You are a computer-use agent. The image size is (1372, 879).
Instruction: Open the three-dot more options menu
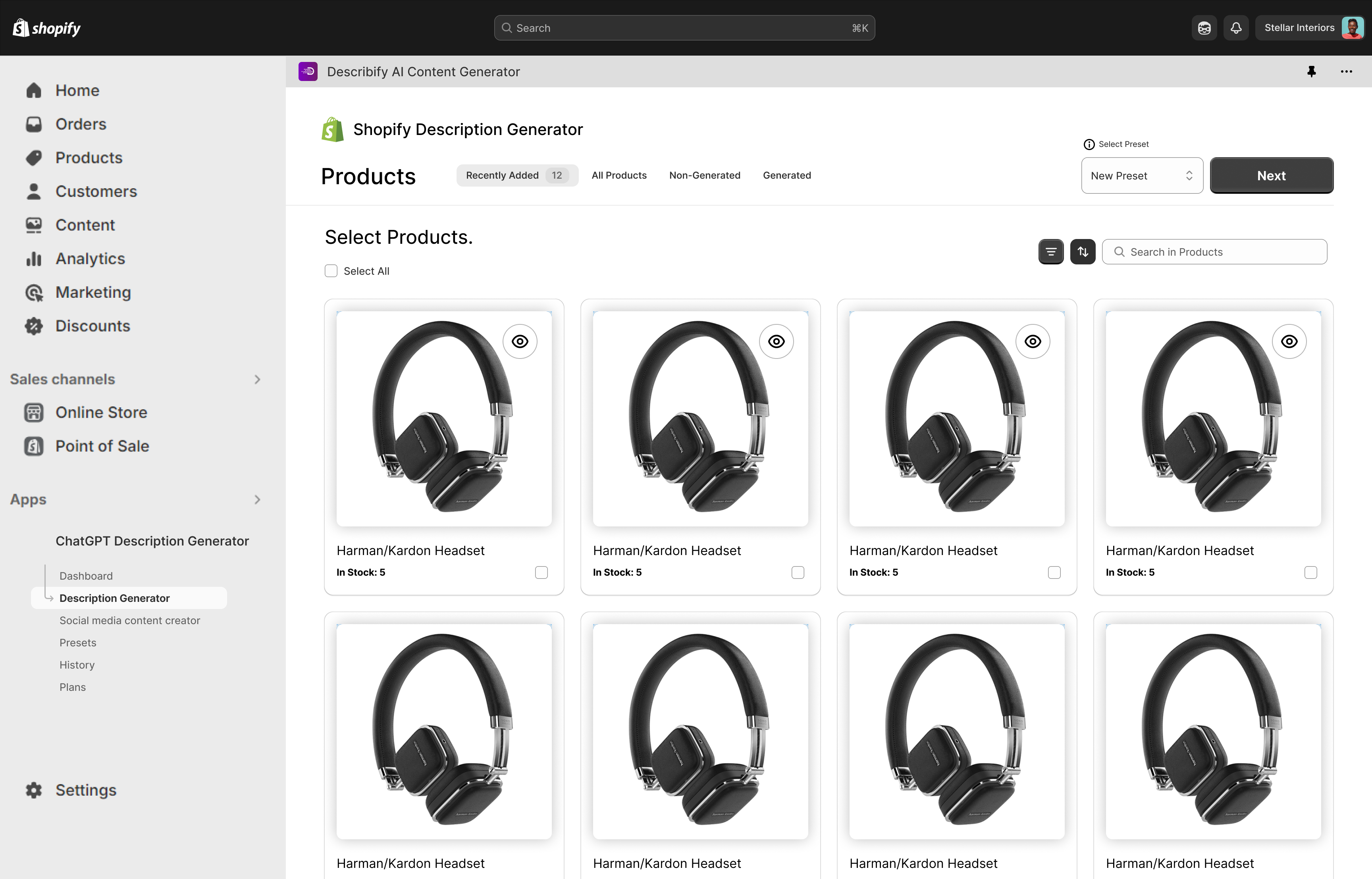coord(1346,71)
